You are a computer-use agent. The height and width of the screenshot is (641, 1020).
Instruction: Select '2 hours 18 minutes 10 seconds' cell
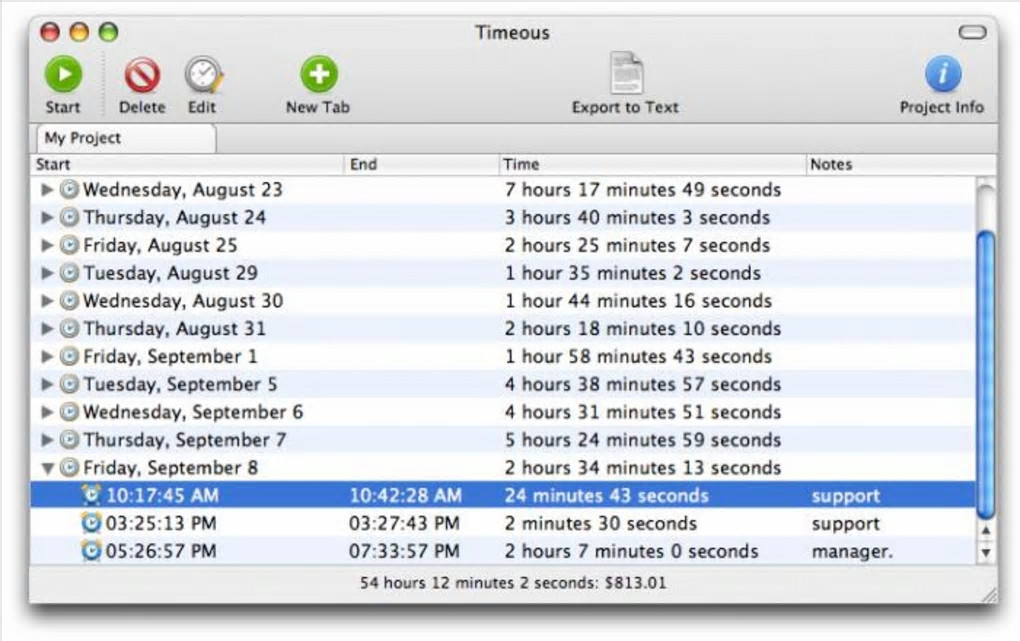pyautogui.click(x=643, y=329)
